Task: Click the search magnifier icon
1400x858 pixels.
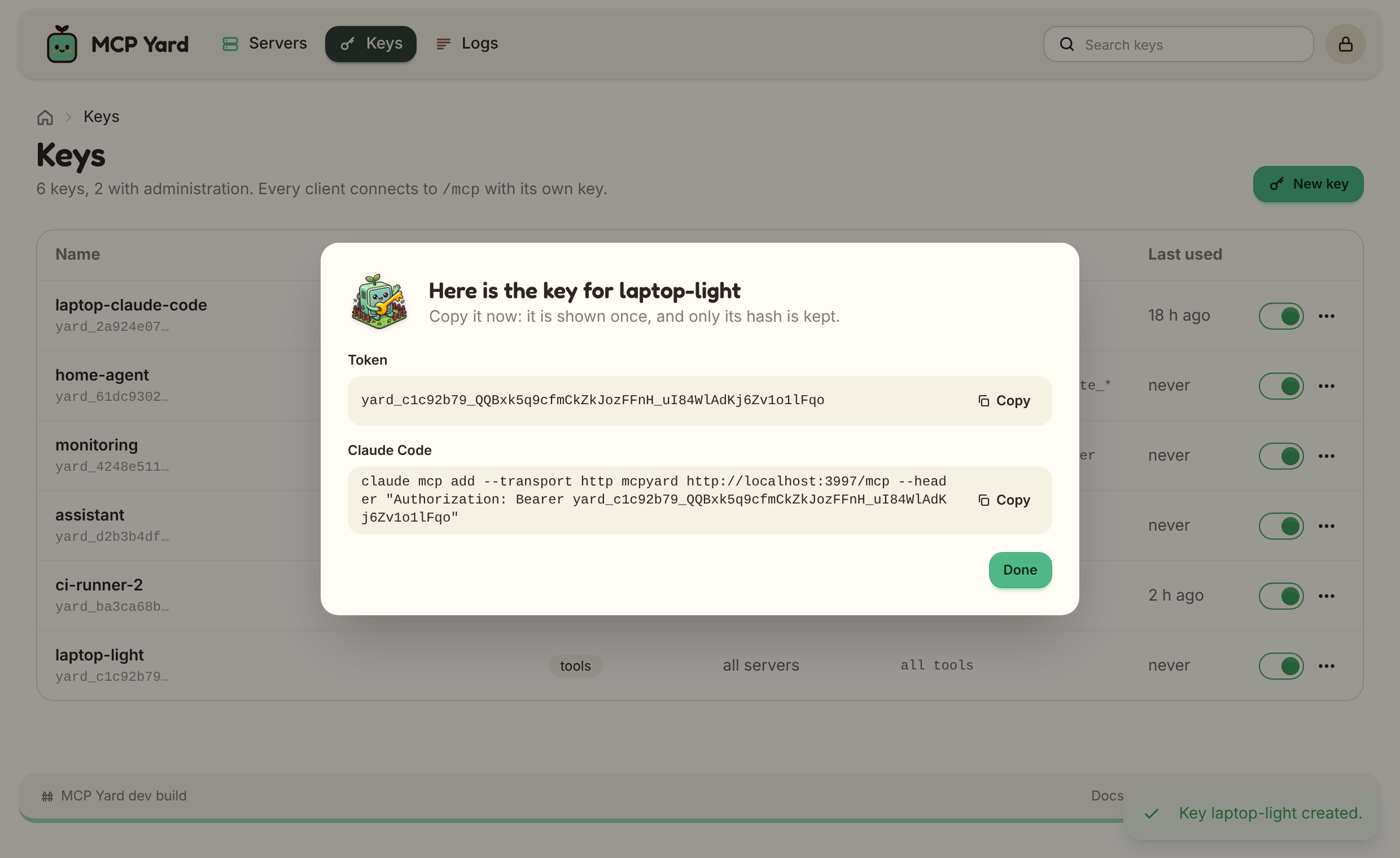Action: pos(1067,45)
